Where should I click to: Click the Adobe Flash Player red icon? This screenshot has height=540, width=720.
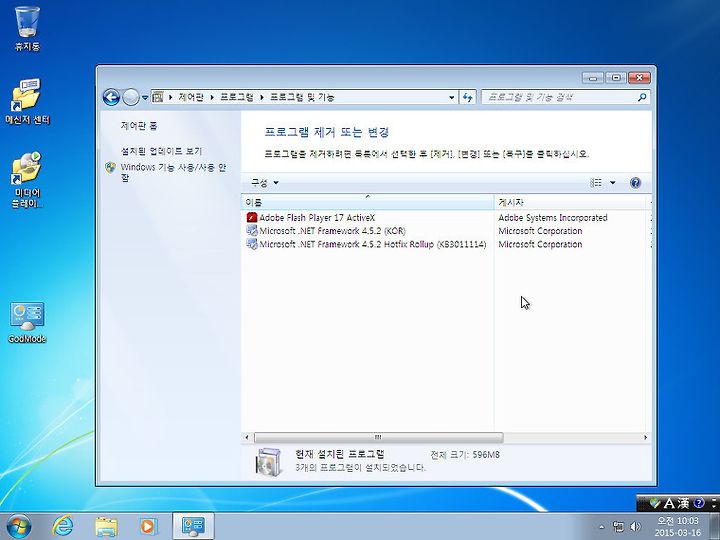pyautogui.click(x=252, y=218)
